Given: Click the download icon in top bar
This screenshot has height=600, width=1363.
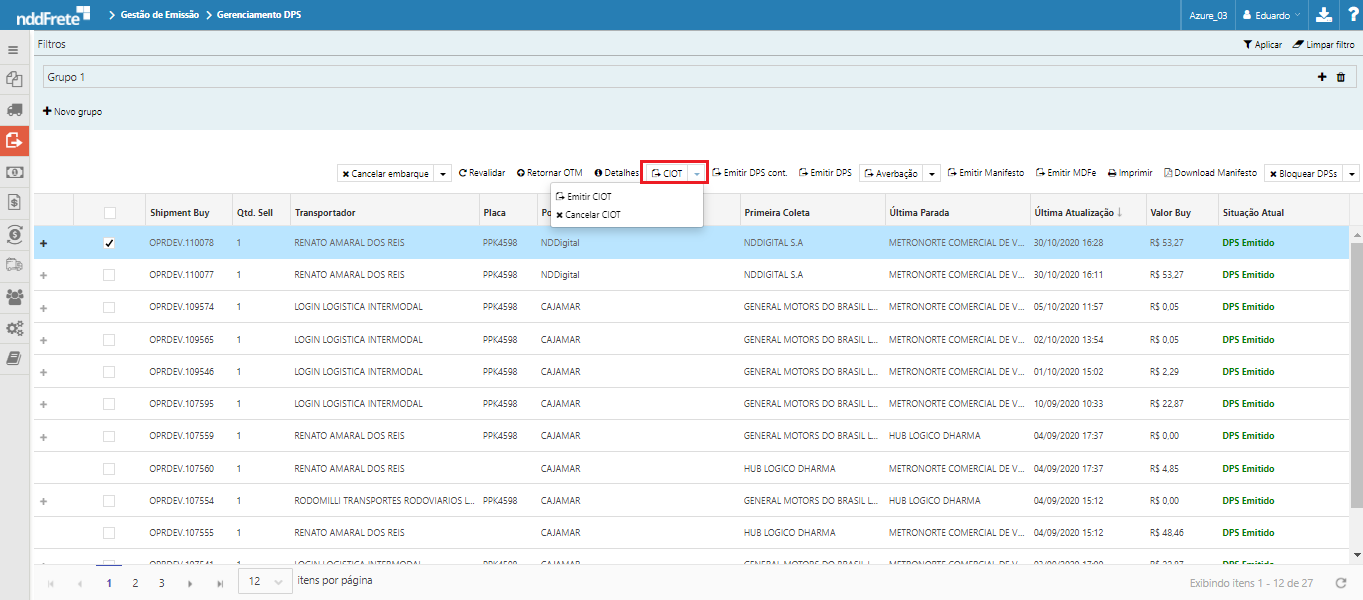Looking at the screenshot, I should [1323, 15].
